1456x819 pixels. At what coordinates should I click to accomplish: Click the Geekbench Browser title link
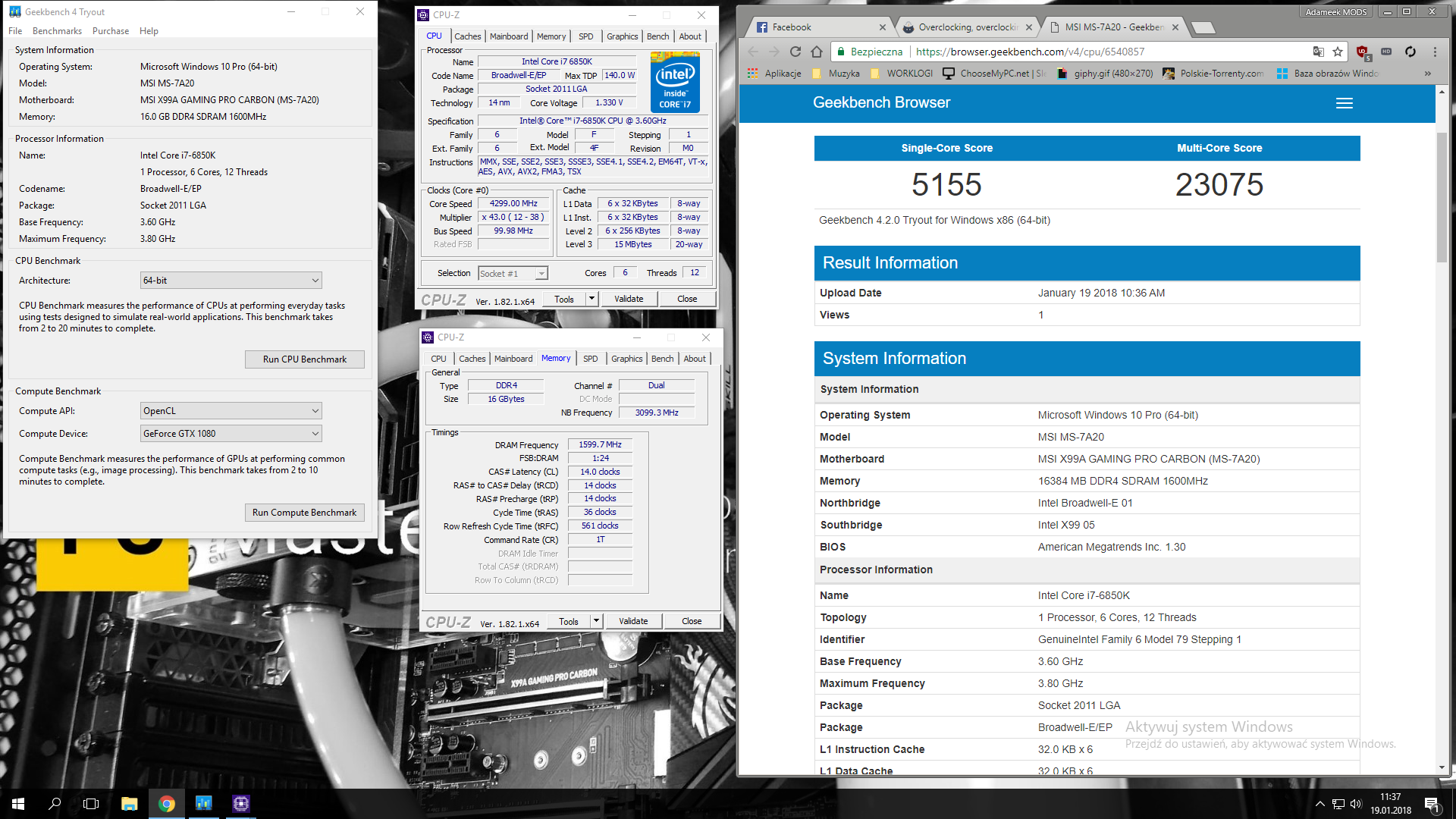(x=881, y=103)
